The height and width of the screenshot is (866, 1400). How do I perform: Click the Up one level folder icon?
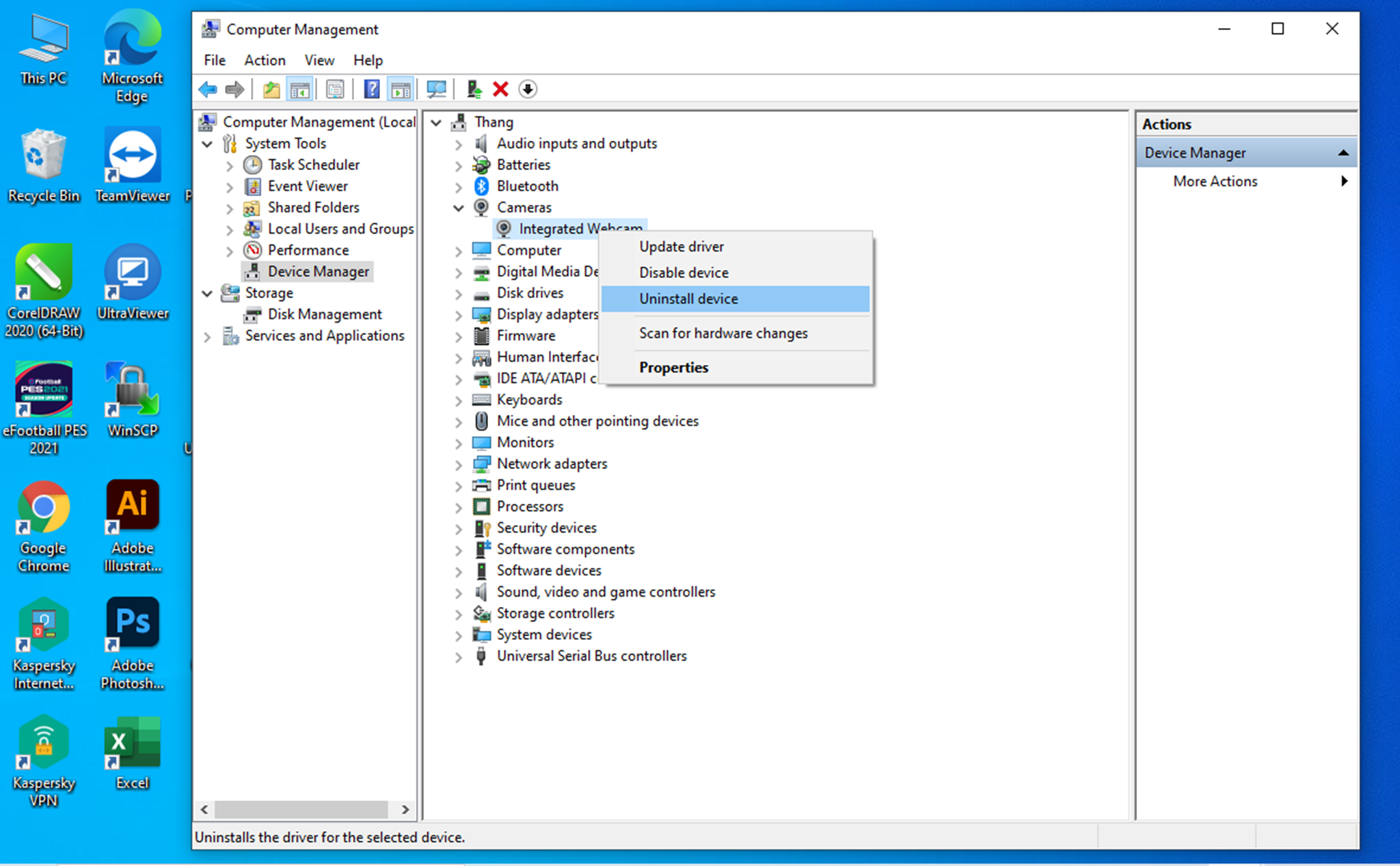271,90
